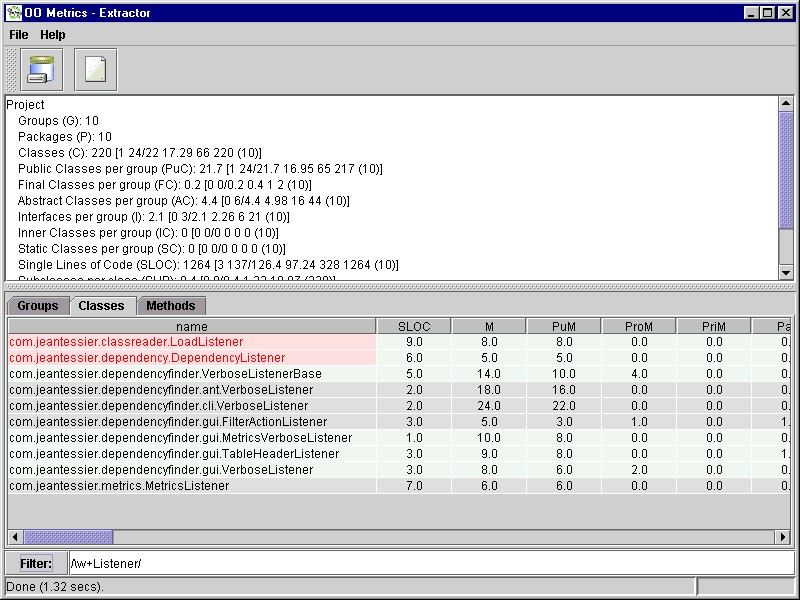This screenshot has width=800, height=600.
Task: Click the Static Classes per group line
Action: [152, 248]
